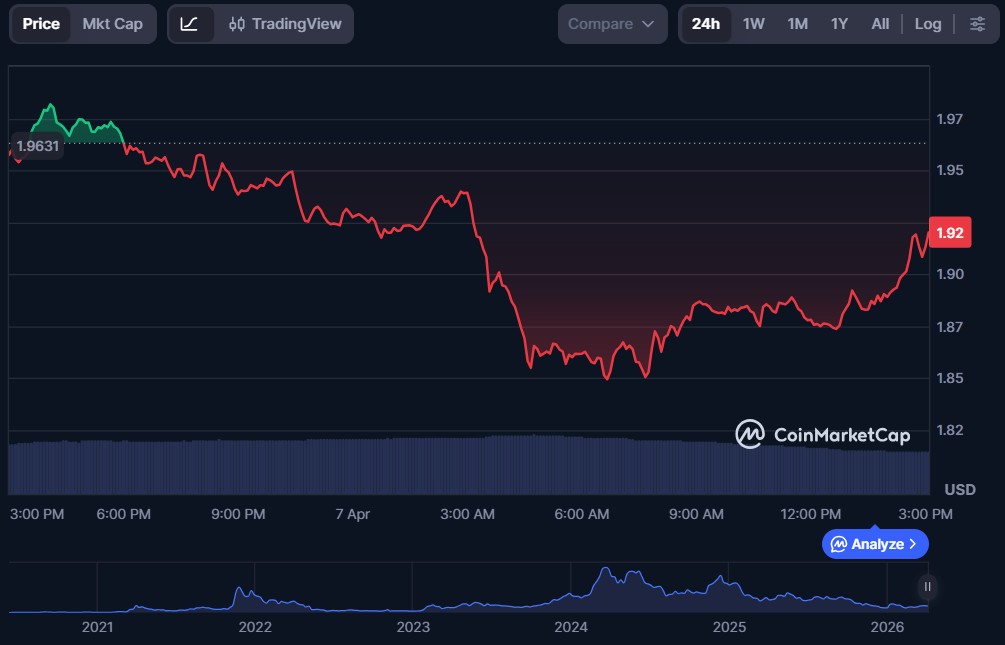The image size is (1005, 645).
Task: Click the mini-chart range handle
Action: [926, 588]
